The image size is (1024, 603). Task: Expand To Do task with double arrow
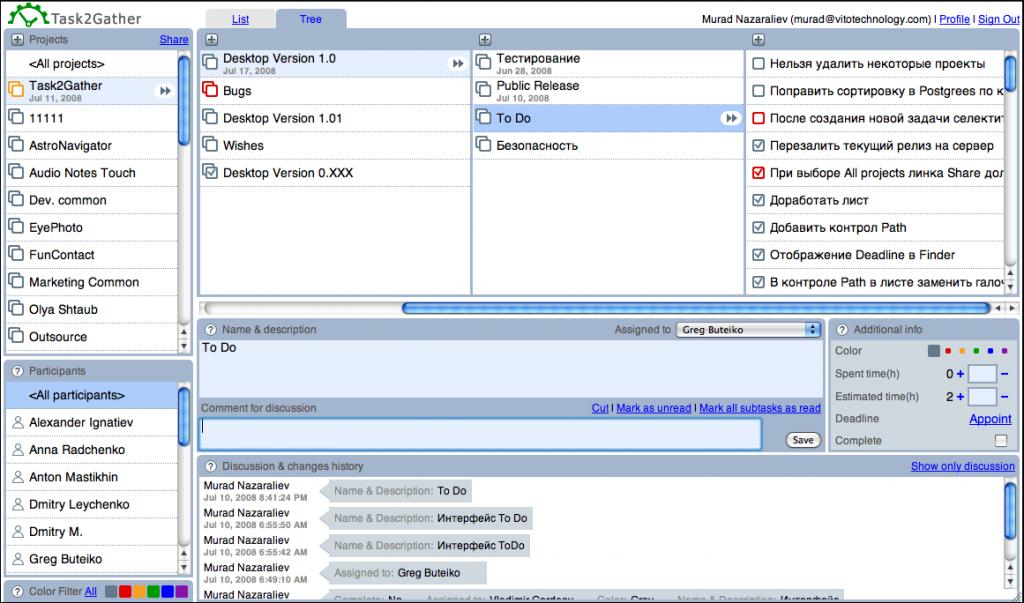(731, 118)
